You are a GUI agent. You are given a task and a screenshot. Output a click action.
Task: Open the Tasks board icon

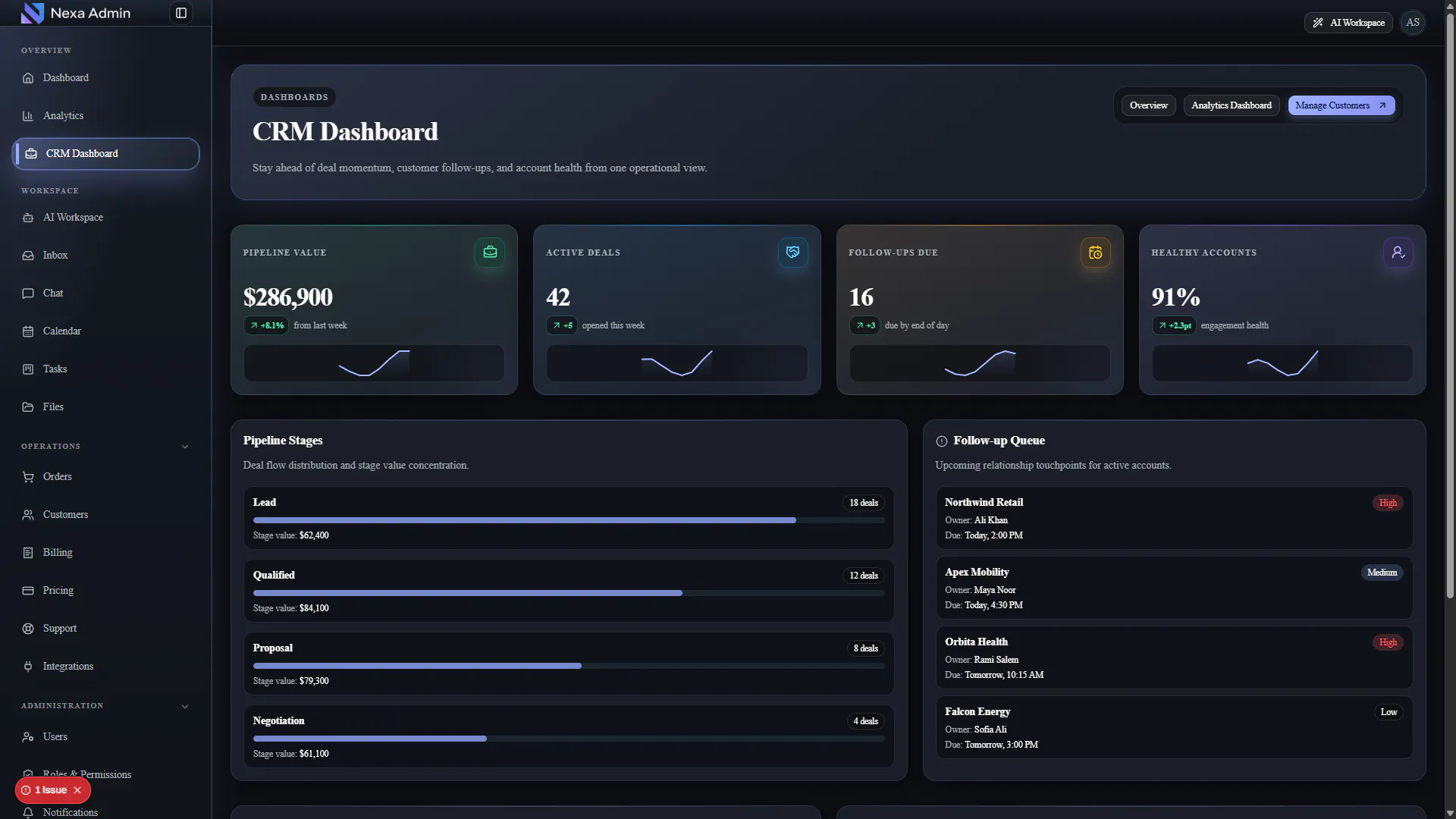click(x=28, y=369)
